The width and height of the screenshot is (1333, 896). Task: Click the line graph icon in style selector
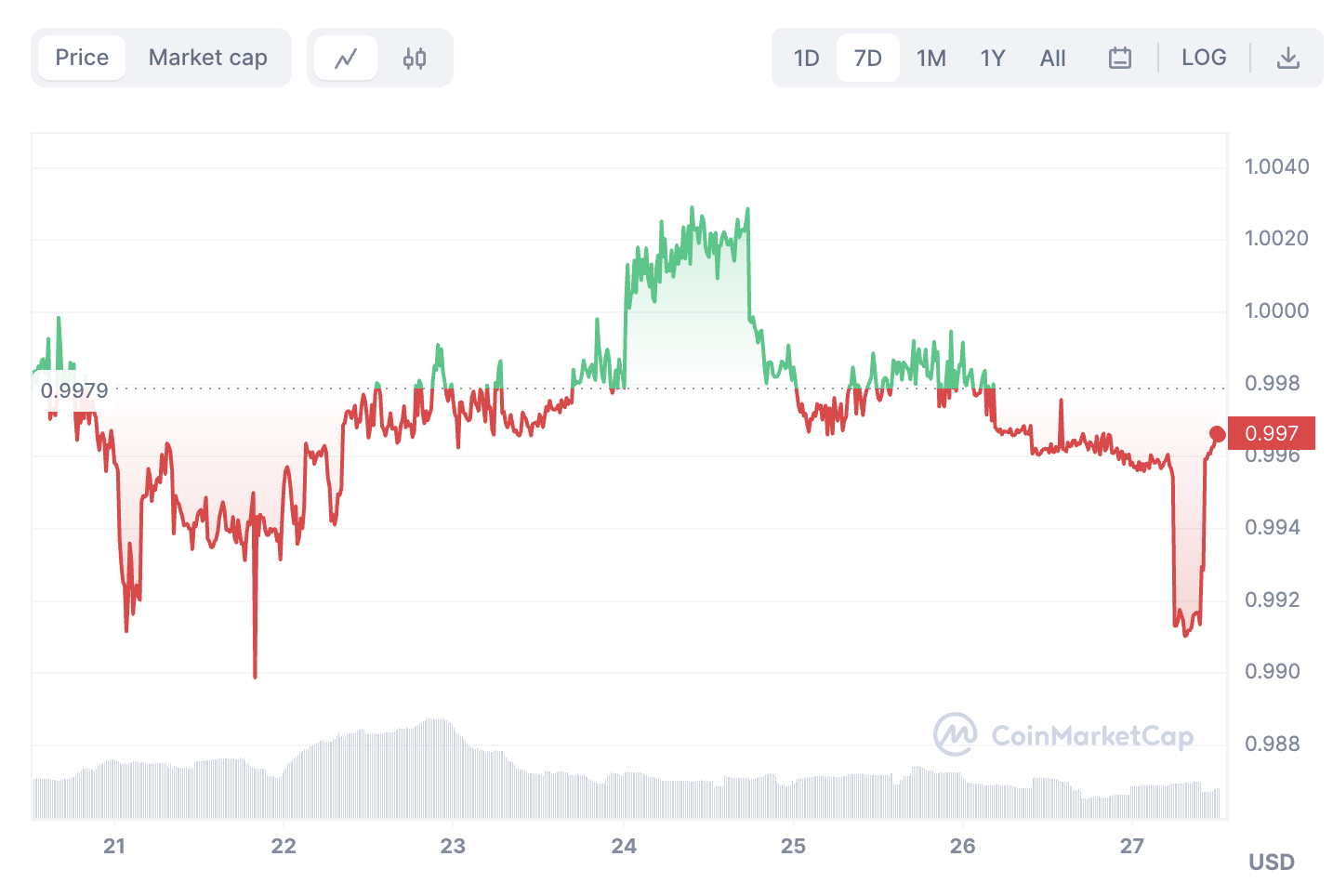345,57
